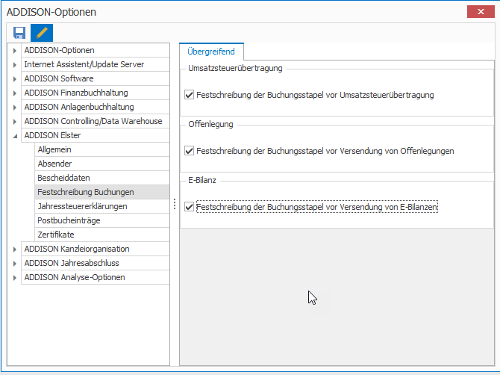Click the E-Bilanz group heading

pyautogui.click(x=202, y=180)
